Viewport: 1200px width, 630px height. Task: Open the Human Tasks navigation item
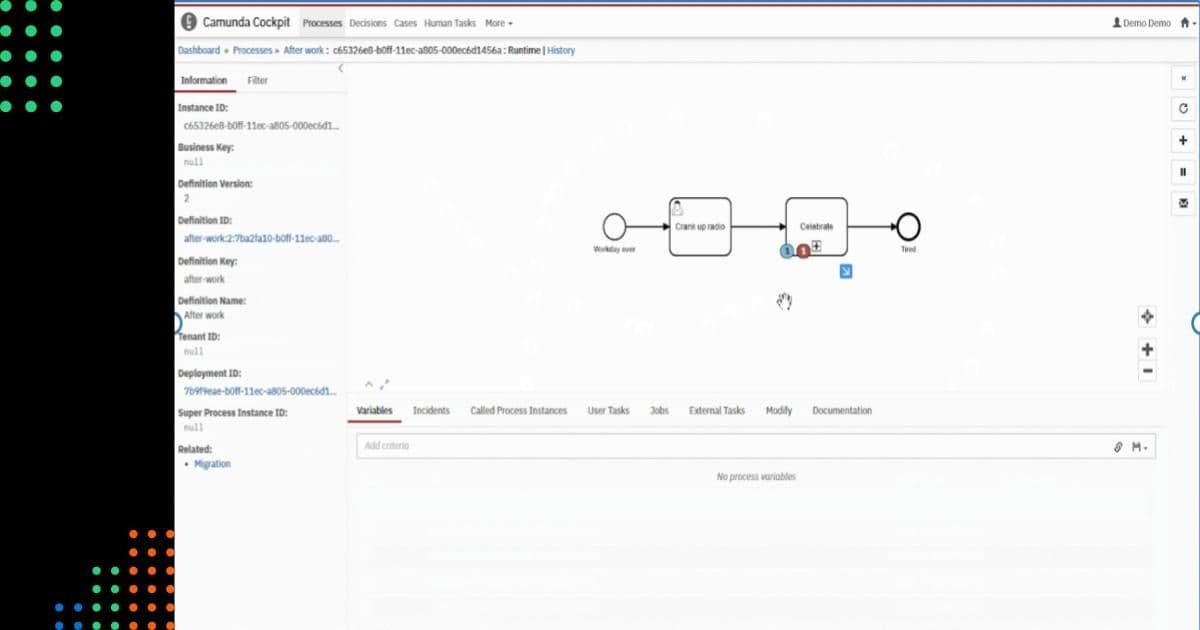[x=451, y=23]
